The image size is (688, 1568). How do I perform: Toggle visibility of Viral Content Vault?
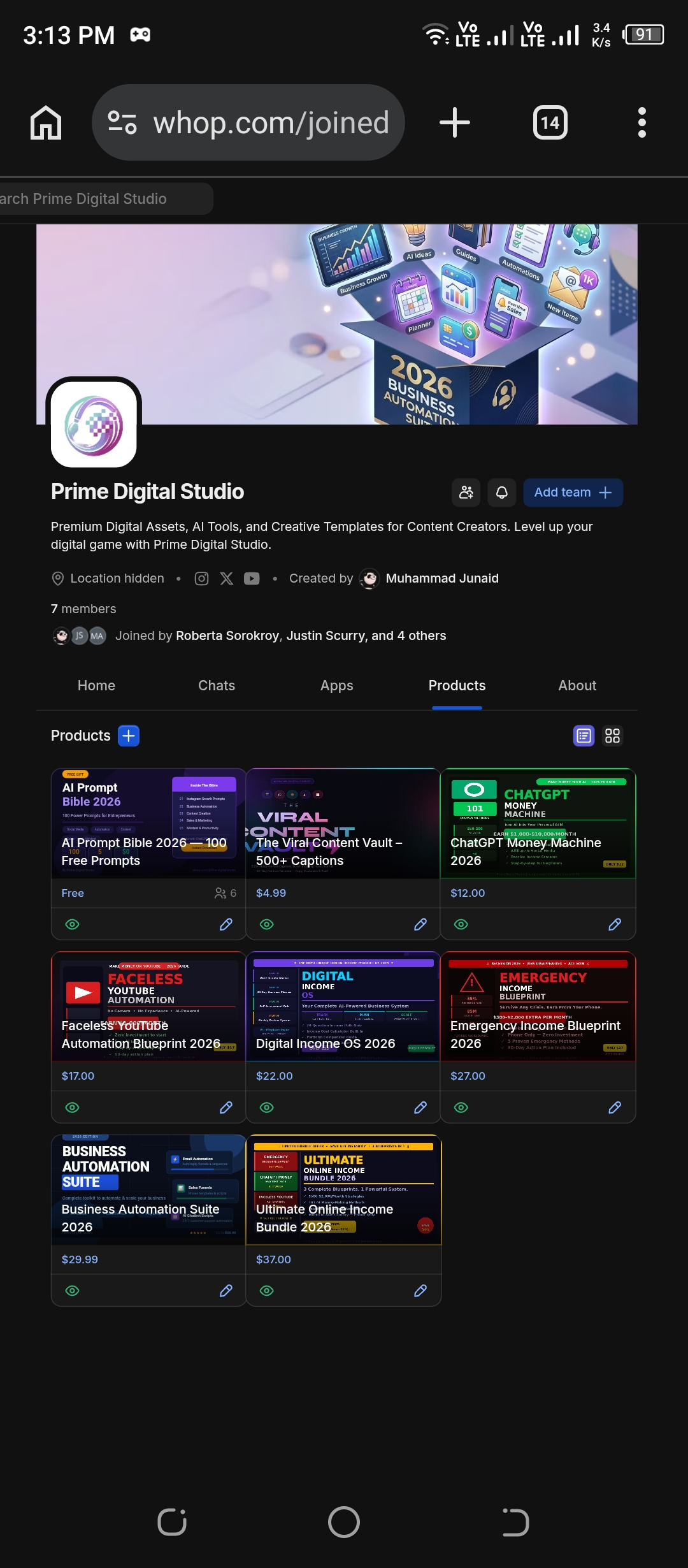point(267,924)
